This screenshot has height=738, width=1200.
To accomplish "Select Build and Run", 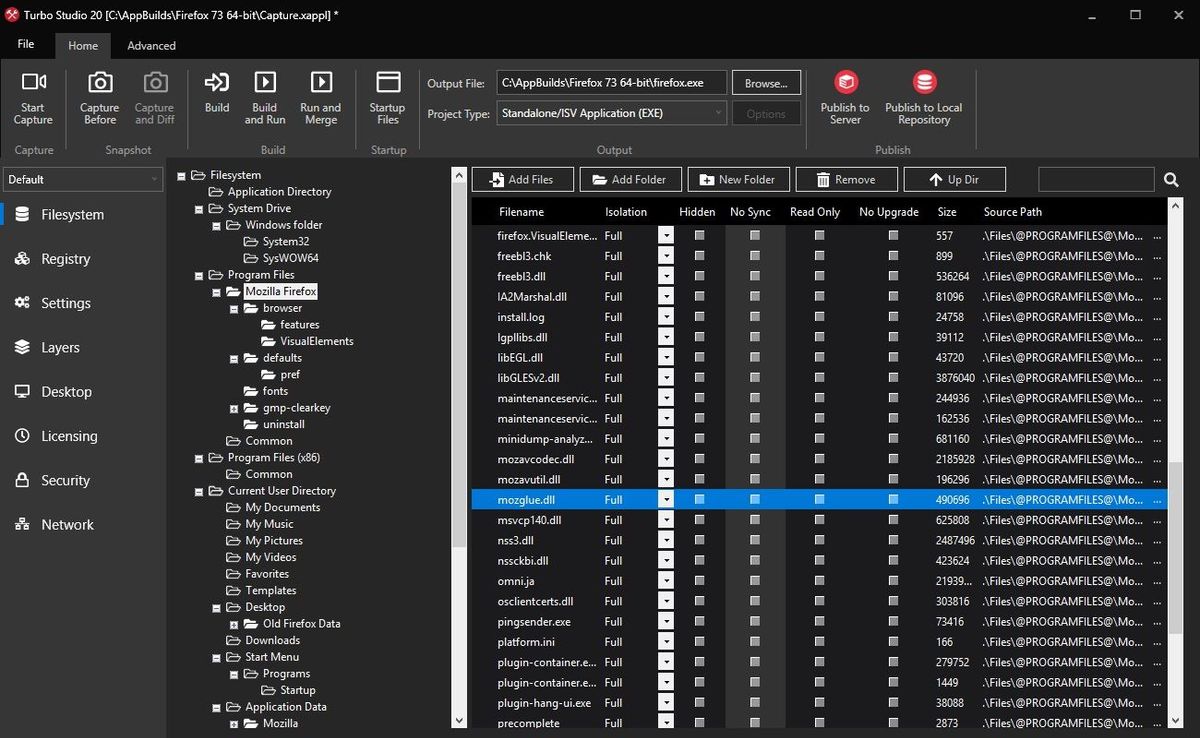I will coord(264,90).
